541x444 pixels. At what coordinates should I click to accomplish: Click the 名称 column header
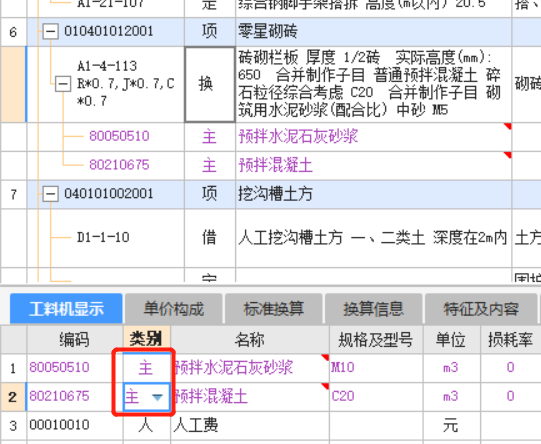(x=250, y=340)
